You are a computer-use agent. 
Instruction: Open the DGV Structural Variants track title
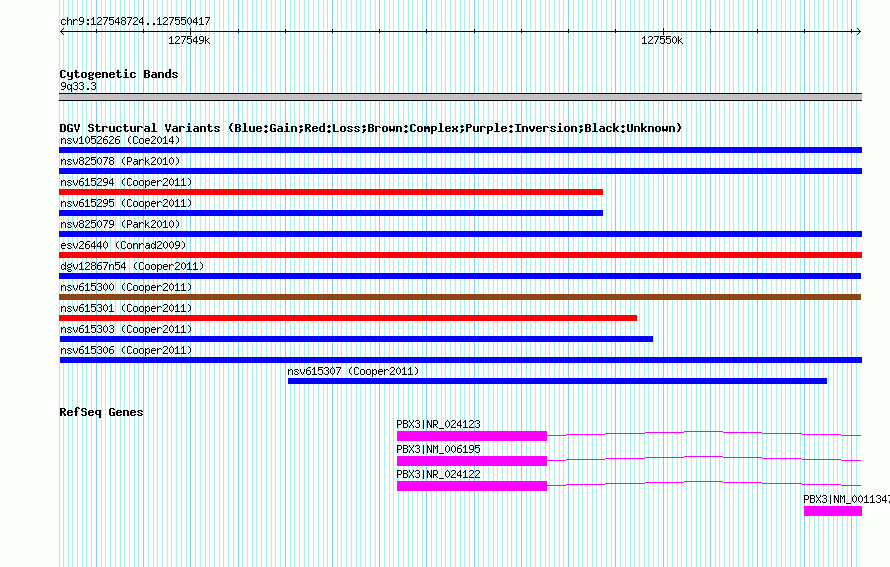click(371, 128)
